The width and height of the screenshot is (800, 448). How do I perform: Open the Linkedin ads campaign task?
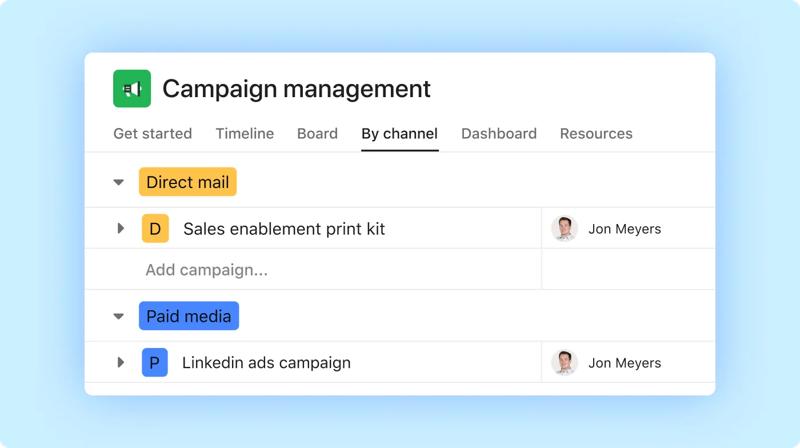point(266,363)
